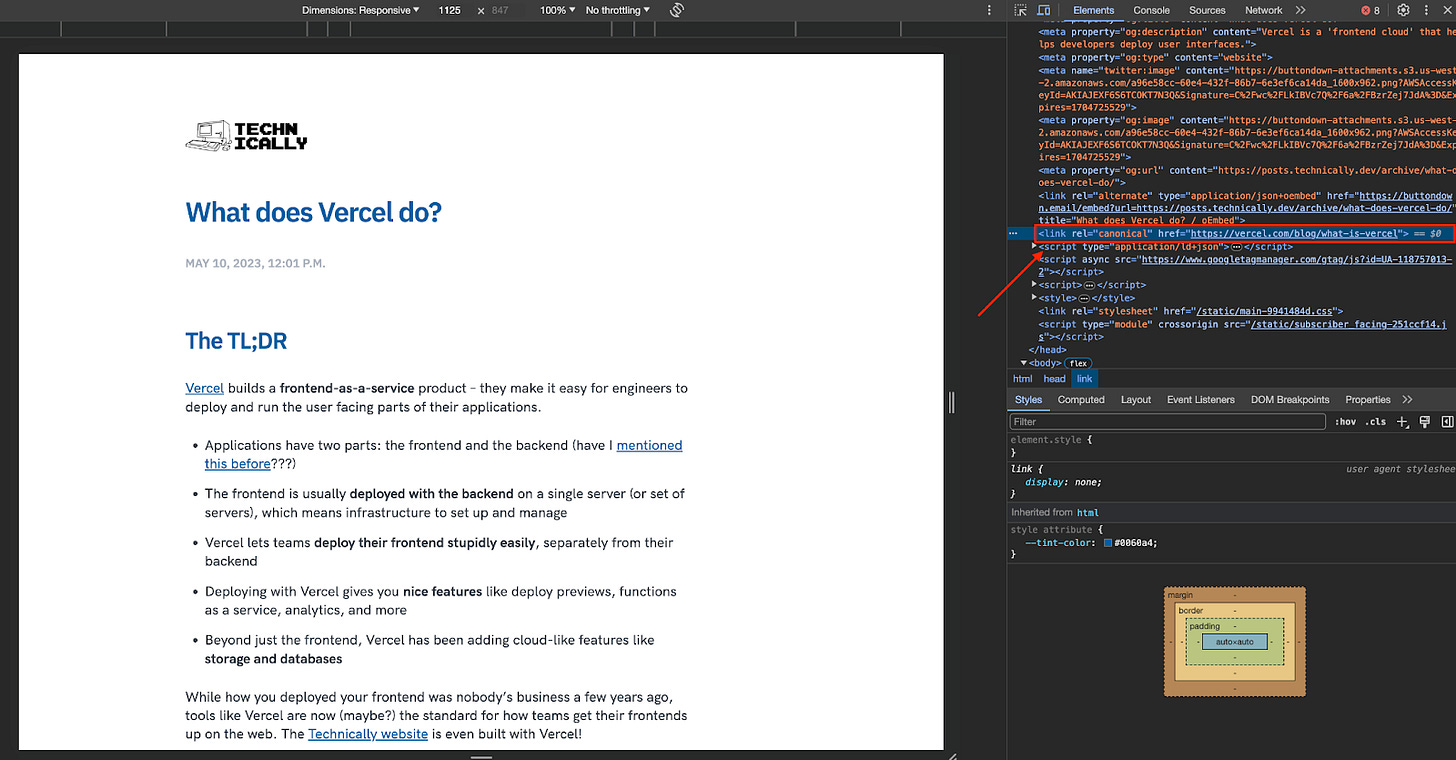
Task: Show more Styles pane tabs chevron
Action: [x=1408, y=399]
